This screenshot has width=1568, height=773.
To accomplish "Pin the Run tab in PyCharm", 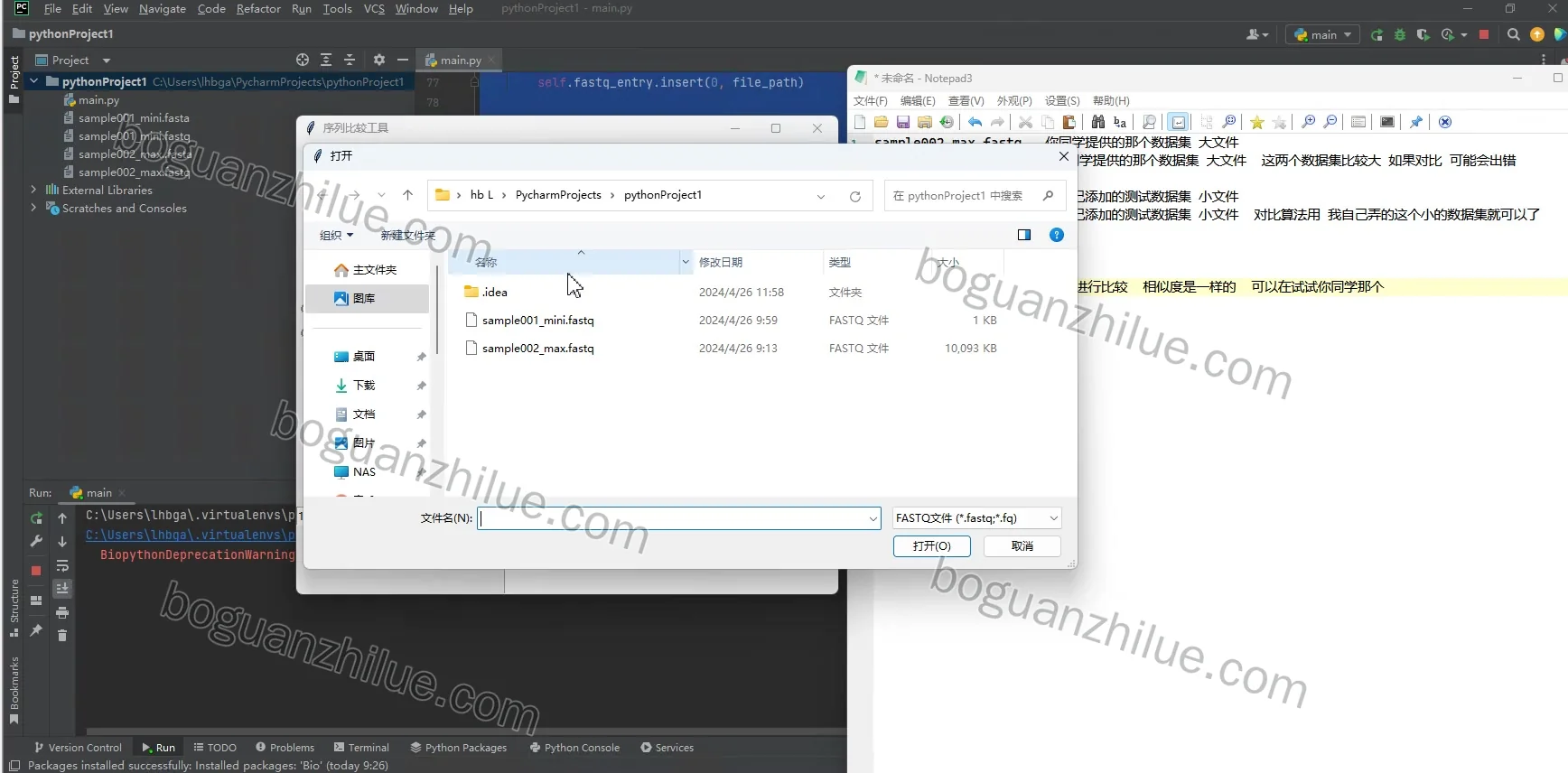I will click(x=36, y=630).
